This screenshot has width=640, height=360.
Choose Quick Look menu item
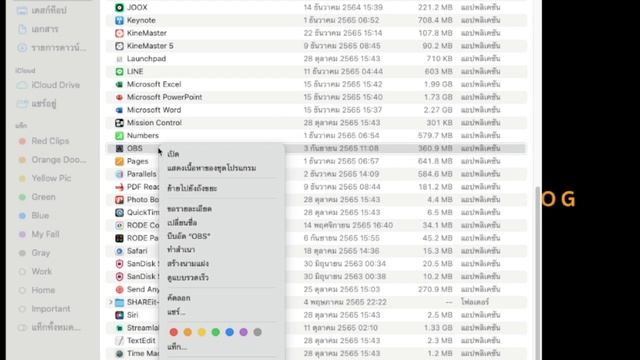coord(188,278)
